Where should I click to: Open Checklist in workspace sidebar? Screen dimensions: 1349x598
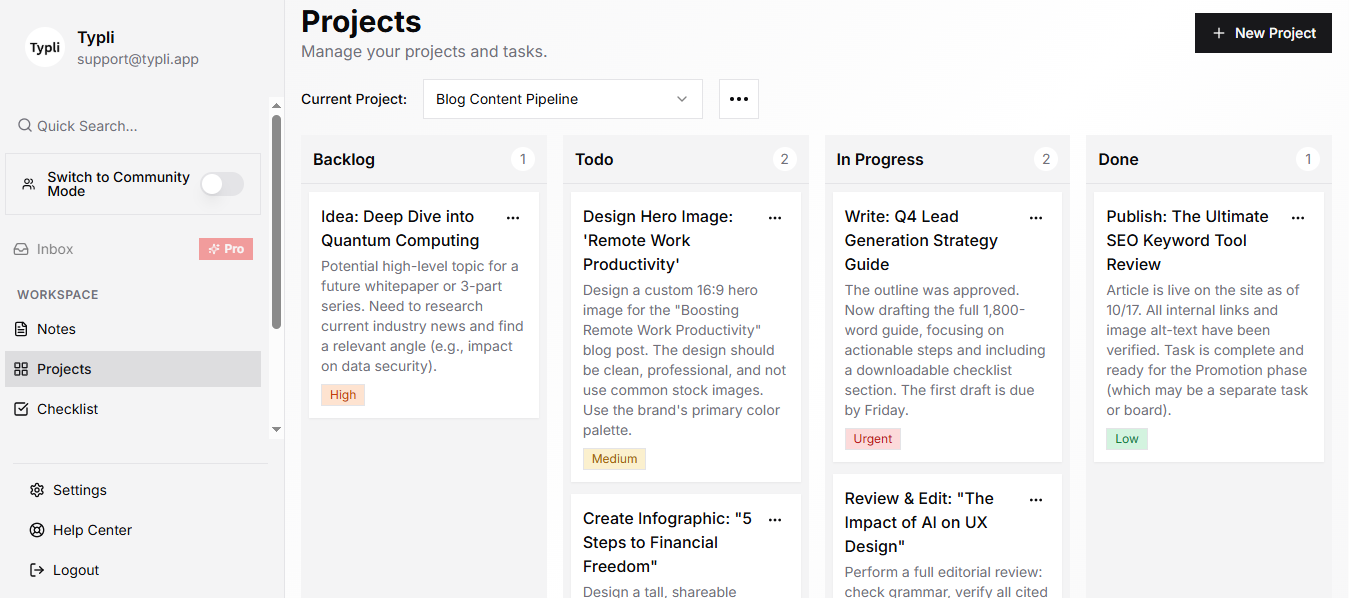pos(67,409)
